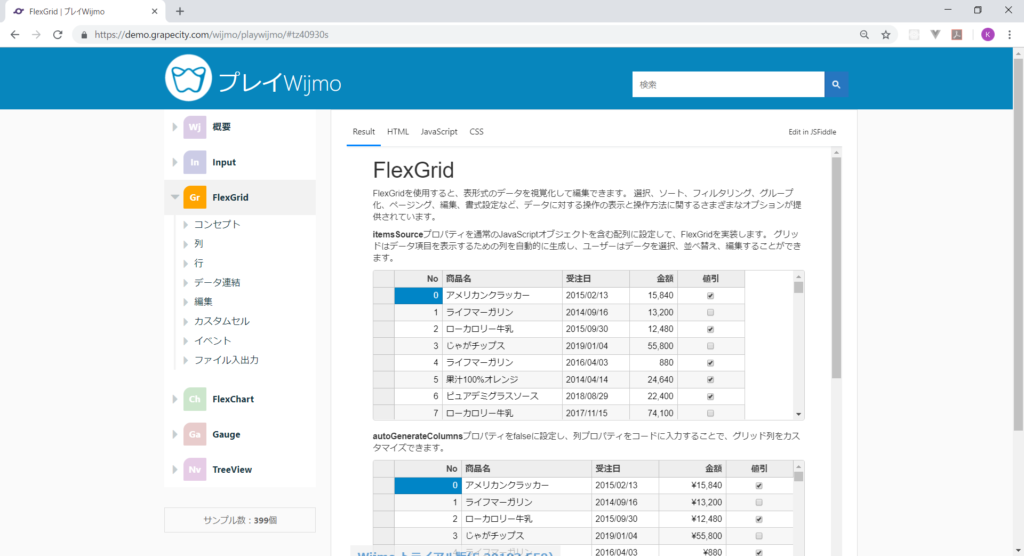Switch to the CSS tab
This screenshot has width=1024, height=556.
coord(477,132)
